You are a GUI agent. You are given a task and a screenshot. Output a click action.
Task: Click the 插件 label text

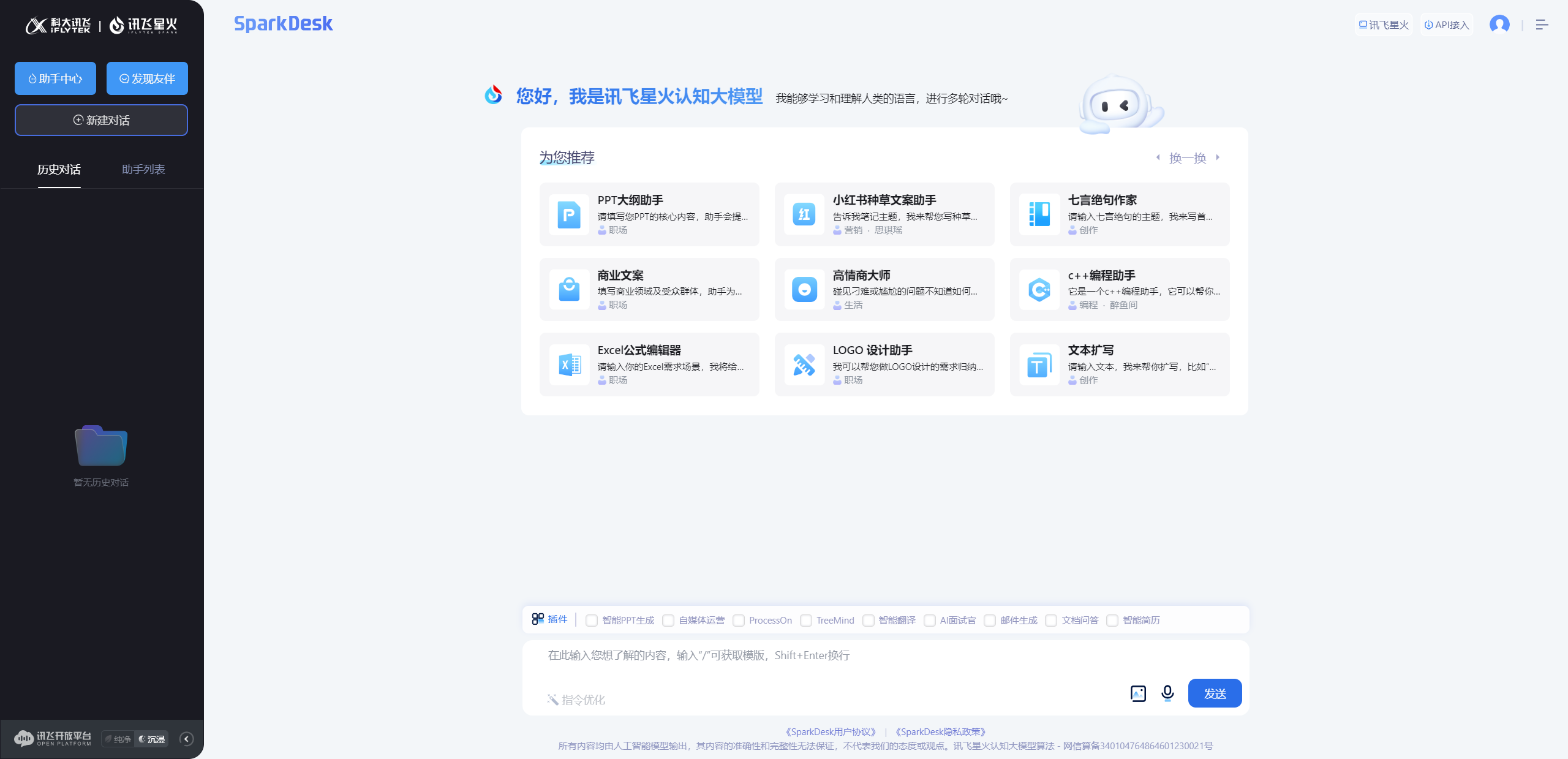pos(558,619)
